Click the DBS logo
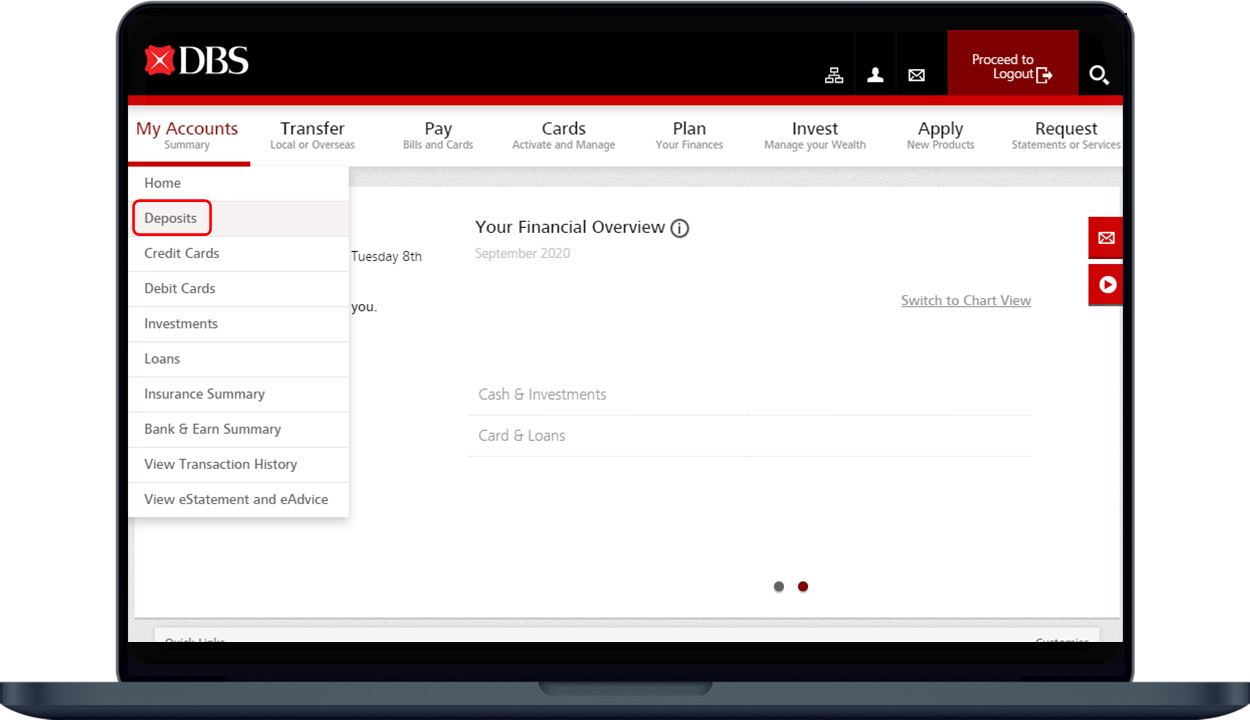Image resolution: width=1250 pixels, height=720 pixels. pyautogui.click(x=196, y=61)
